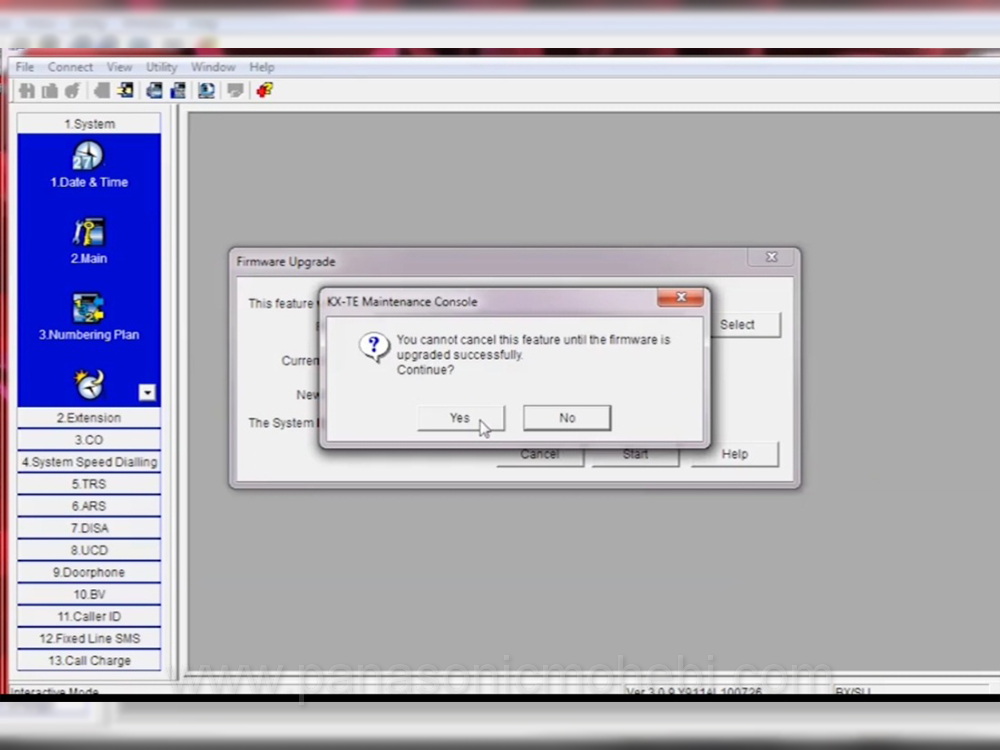Image resolution: width=1000 pixels, height=750 pixels.
Task: Expand the 3.CO section
Action: (89, 440)
